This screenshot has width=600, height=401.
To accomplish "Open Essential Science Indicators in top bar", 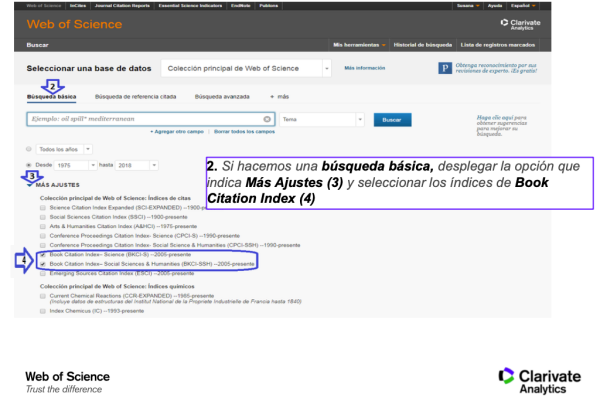I will coord(190,6).
